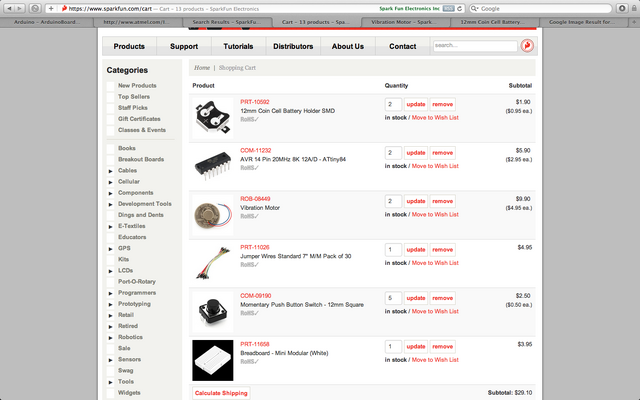The width and height of the screenshot is (640, 400).
Task: Click the quantity field for Jumper Wires
Action: pyautogui.click(x=393, y=249)
